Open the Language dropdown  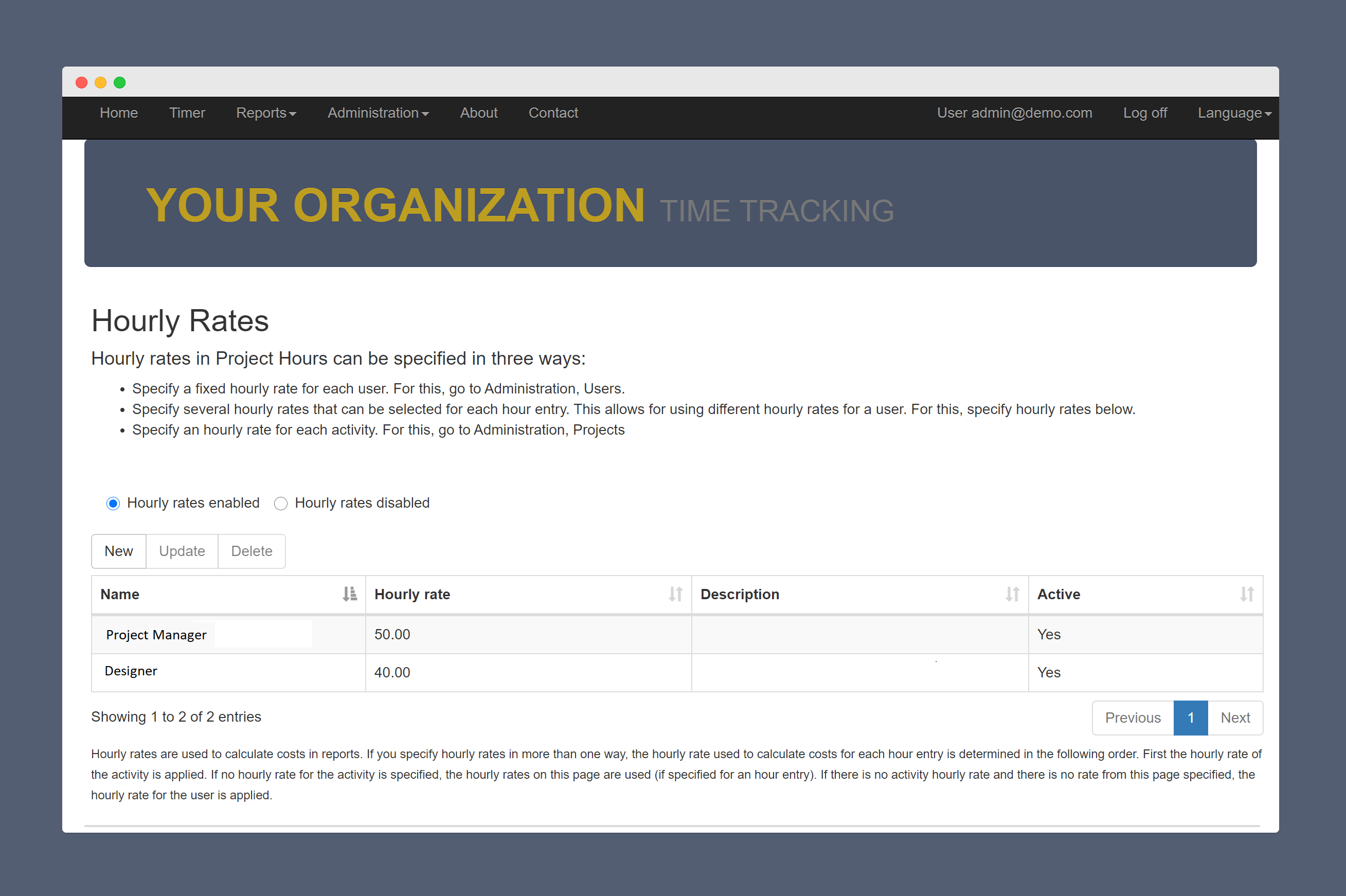[x=1234, y=113]
